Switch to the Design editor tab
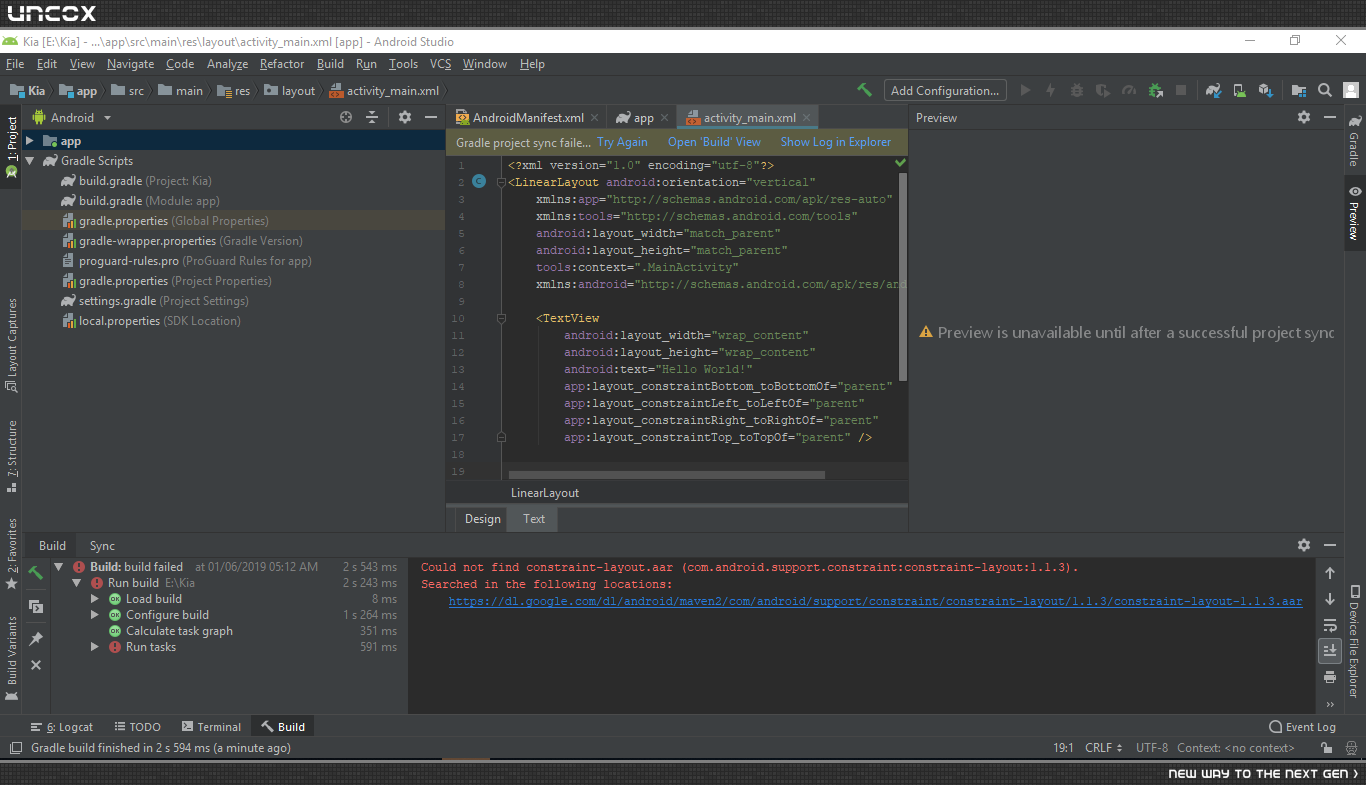 point(482,519)
